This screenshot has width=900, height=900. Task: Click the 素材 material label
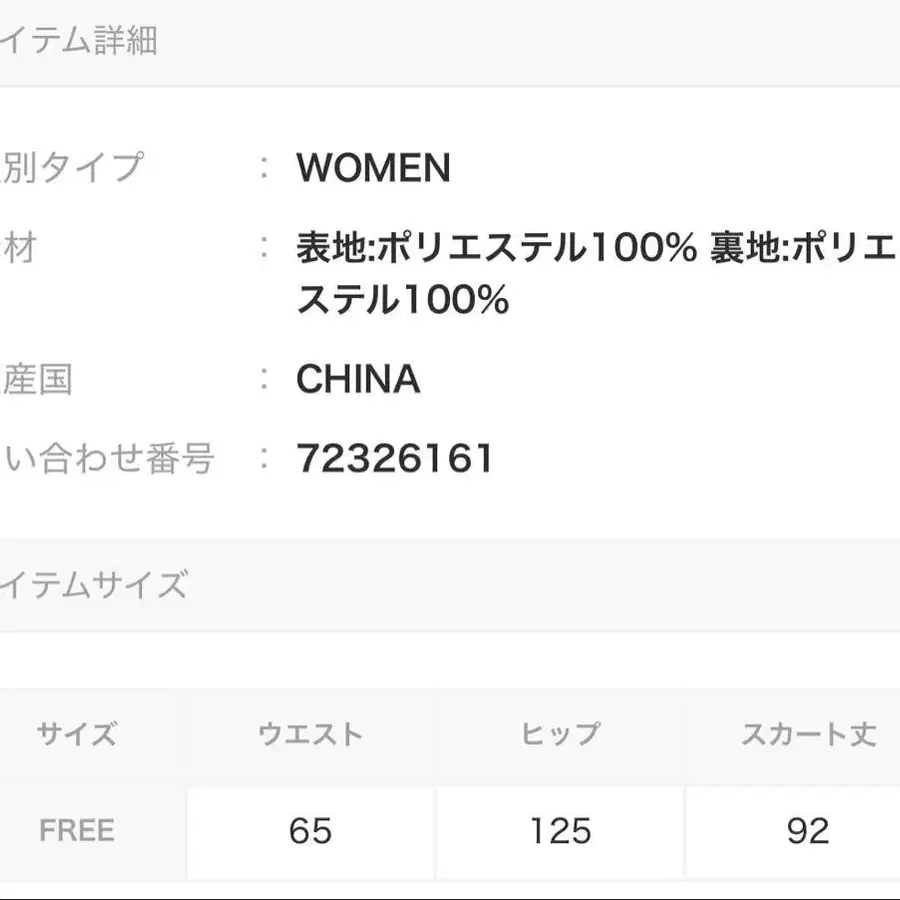tap(18, 247)
